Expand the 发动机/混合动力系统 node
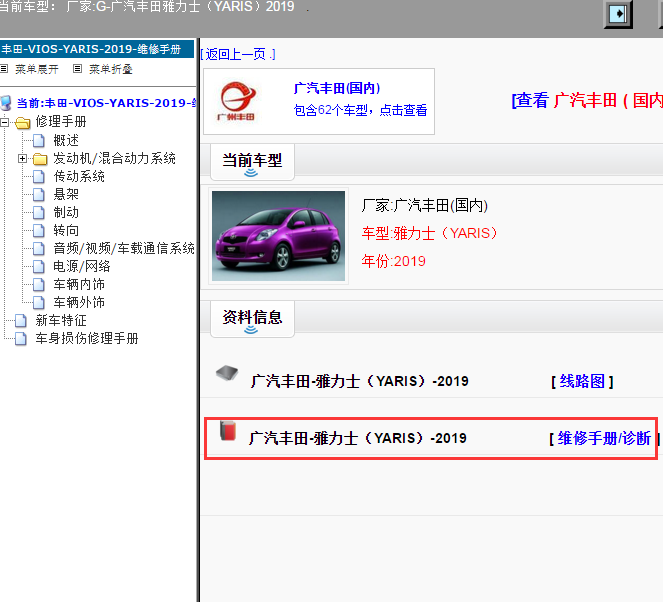Image resolution: width=663 pixels, height=602 pixels. [22, 159]
